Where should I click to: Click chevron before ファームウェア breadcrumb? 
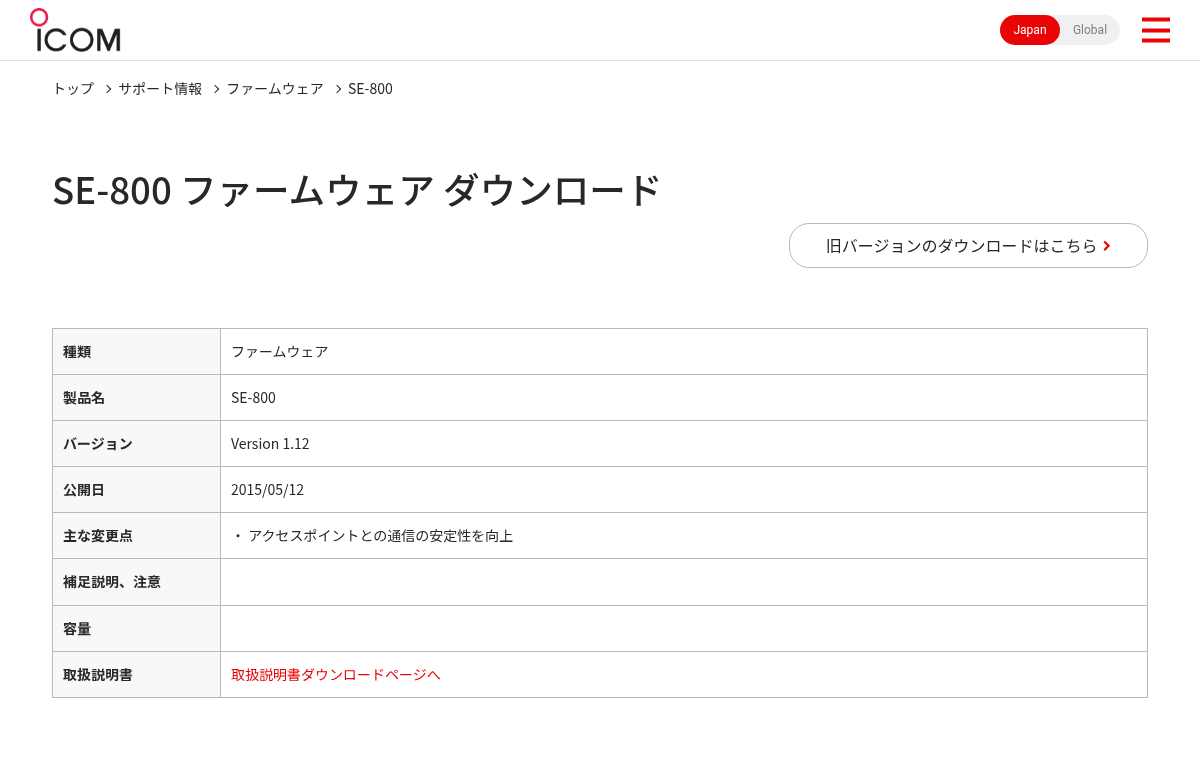coord(216,89)
